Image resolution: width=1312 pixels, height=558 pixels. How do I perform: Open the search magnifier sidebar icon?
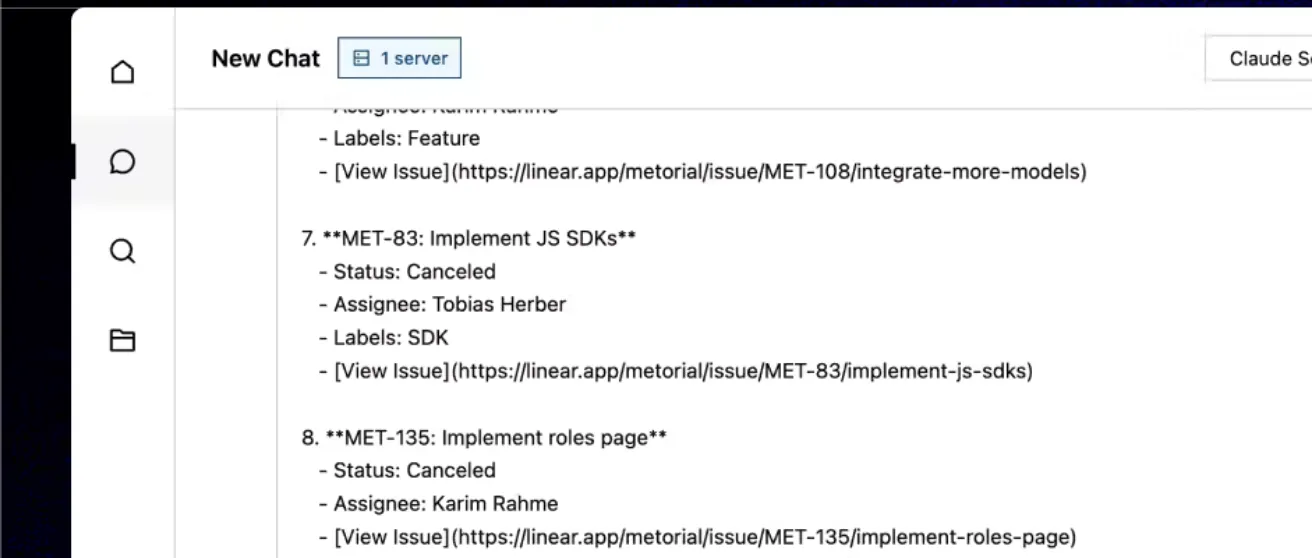click(x=122, y=251)
